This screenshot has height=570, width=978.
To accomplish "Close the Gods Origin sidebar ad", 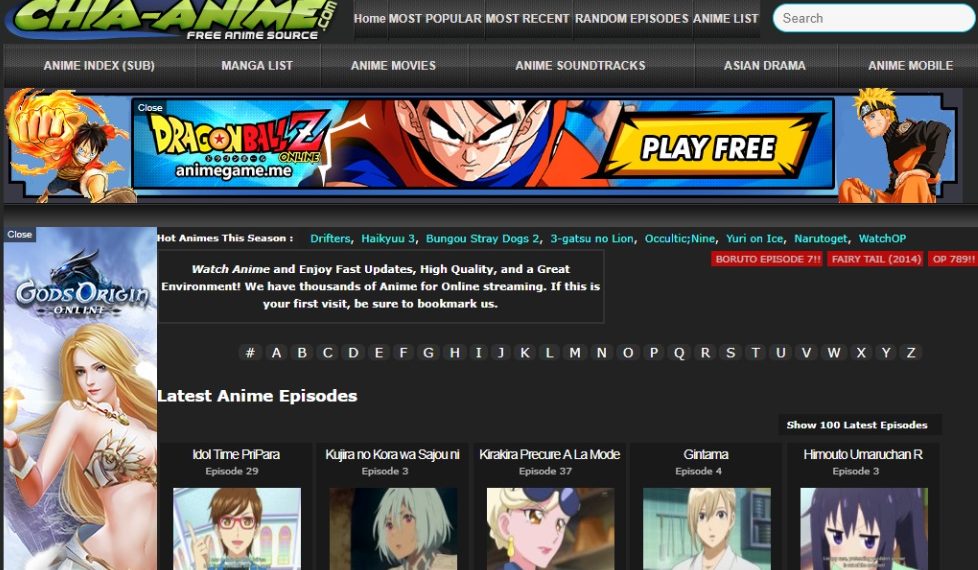I will coord(19,234).
